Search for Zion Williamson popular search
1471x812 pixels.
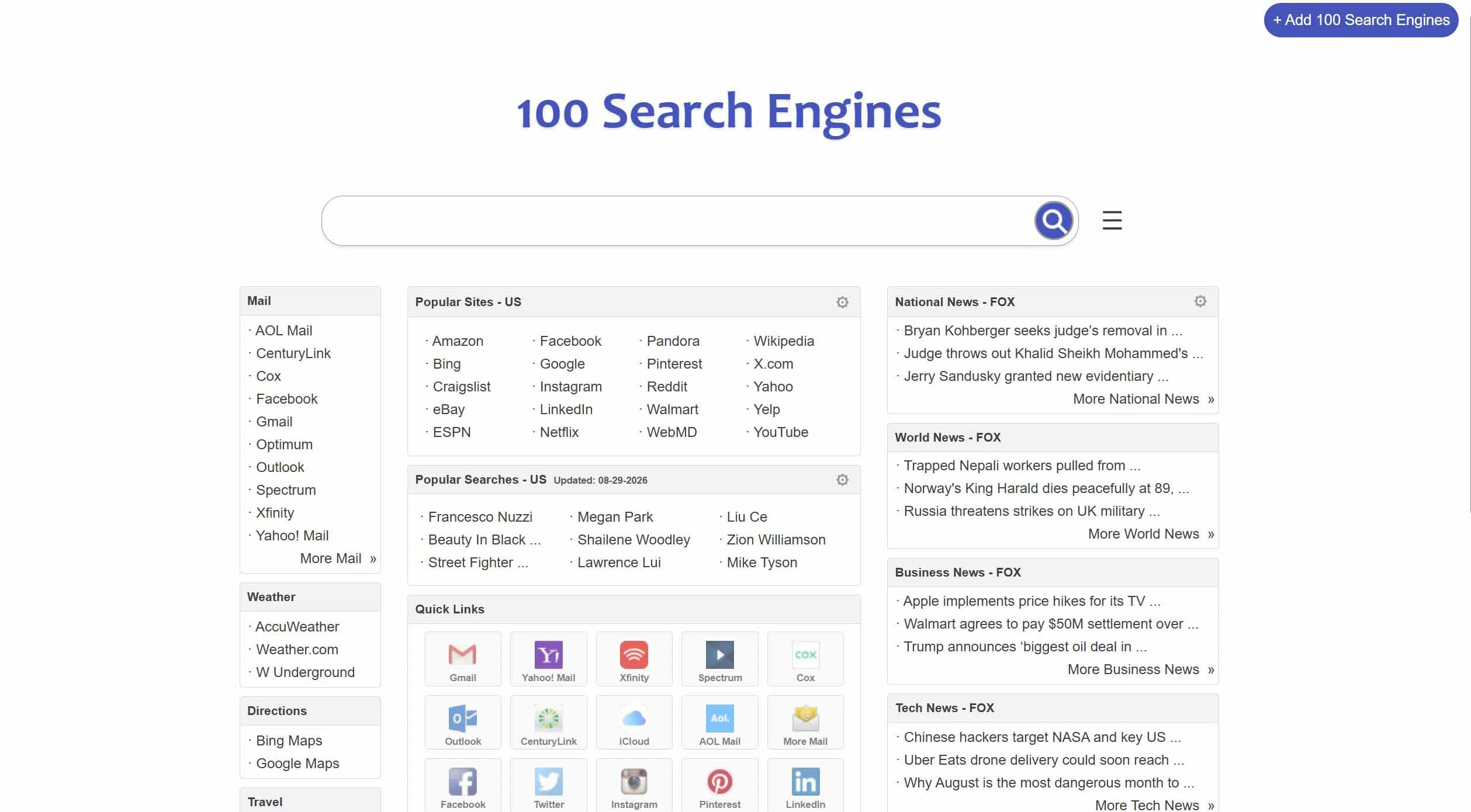pos(776,540)
